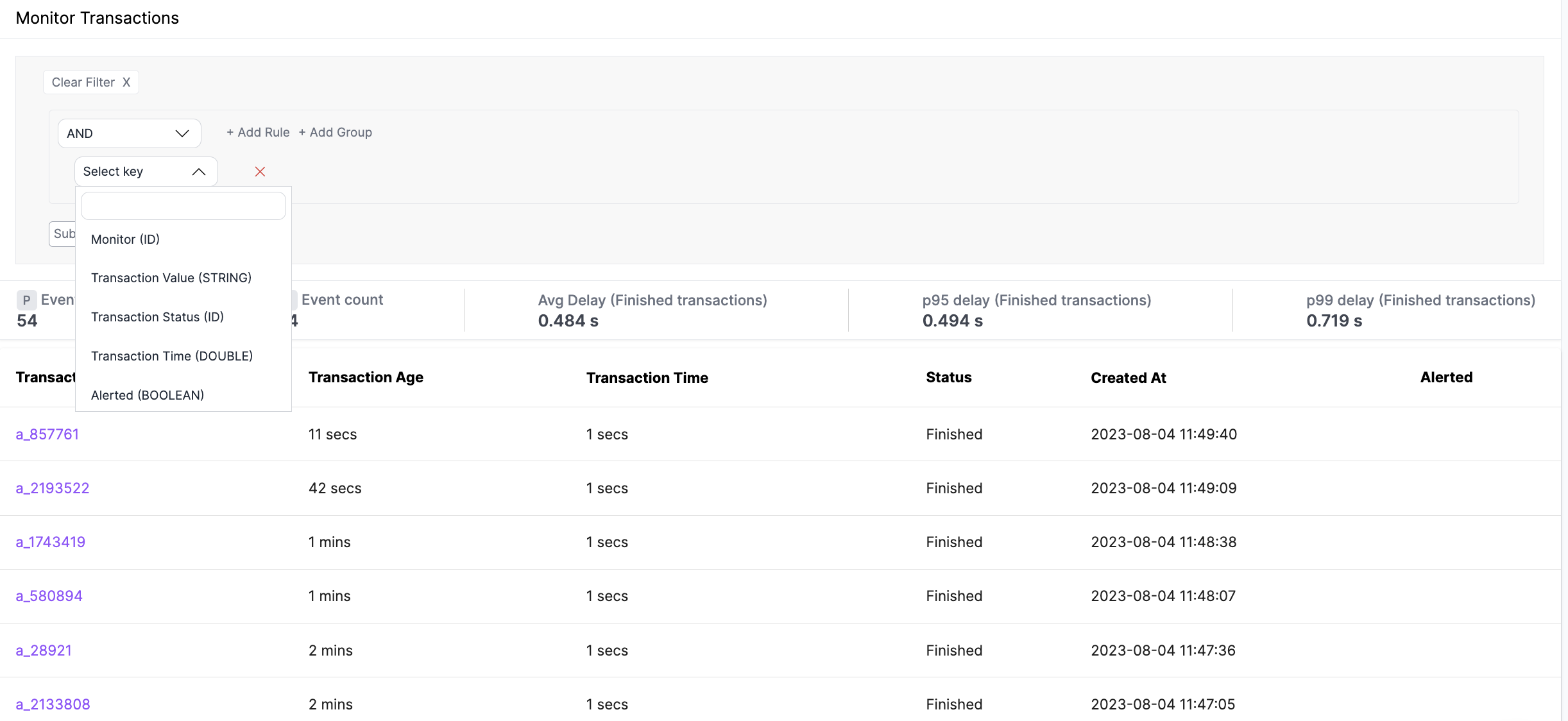Viewport: 1568px width, 721px height.
Task: Select Transaction Status (ID) as the key
Action: (157, 317)
